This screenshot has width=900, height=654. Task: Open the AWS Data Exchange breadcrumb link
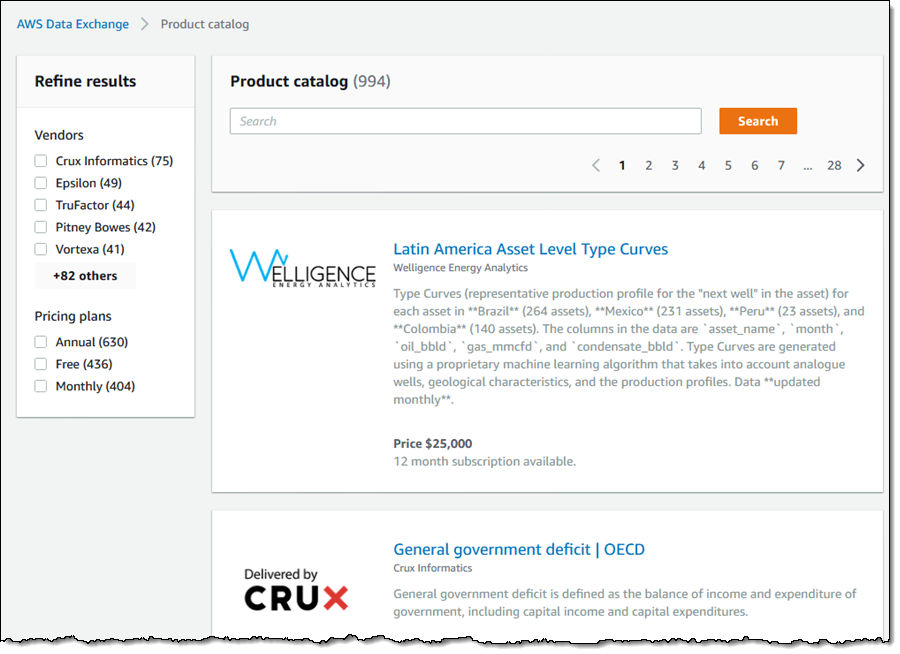tap(73, 24)
